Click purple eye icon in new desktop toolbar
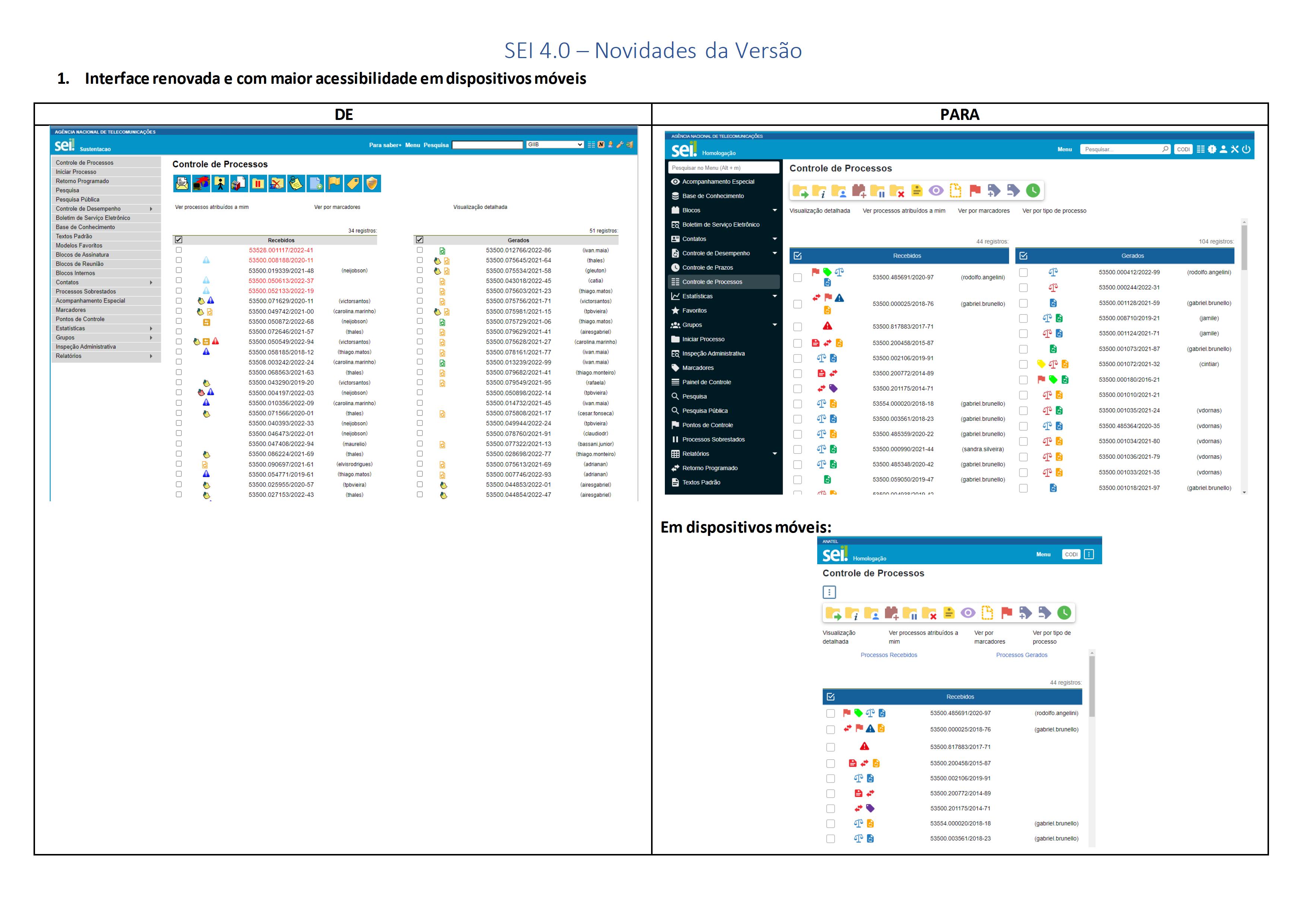Viewport: 1307px width, 924px height. [x=936, y=190]
